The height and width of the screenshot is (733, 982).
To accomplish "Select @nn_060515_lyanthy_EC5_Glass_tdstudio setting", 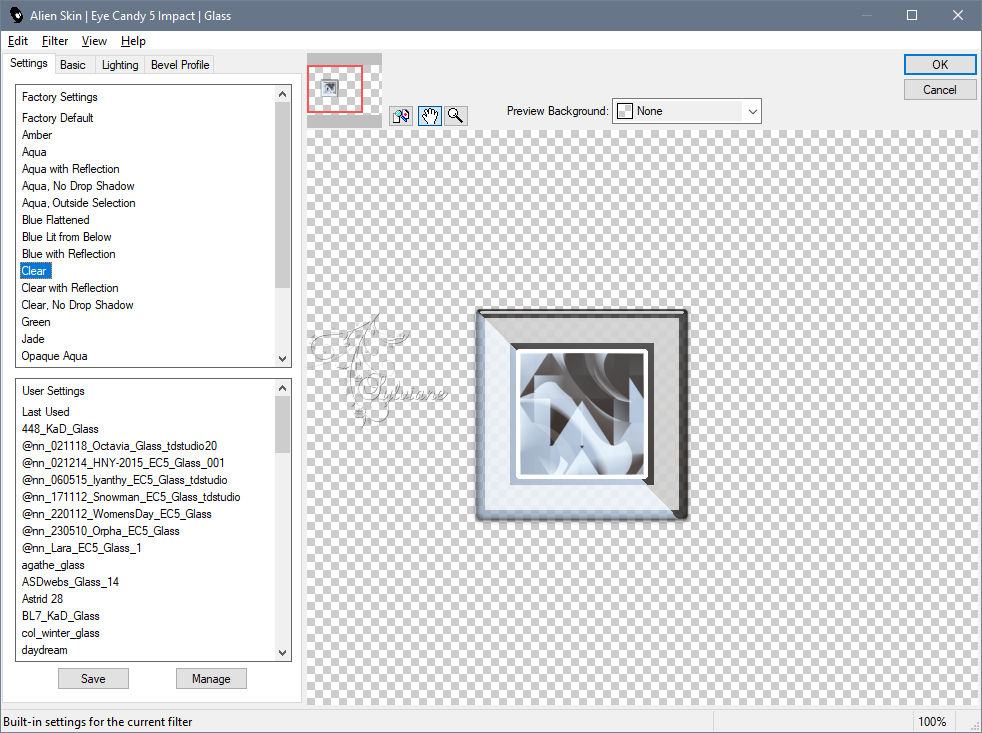I will [124, 479].
